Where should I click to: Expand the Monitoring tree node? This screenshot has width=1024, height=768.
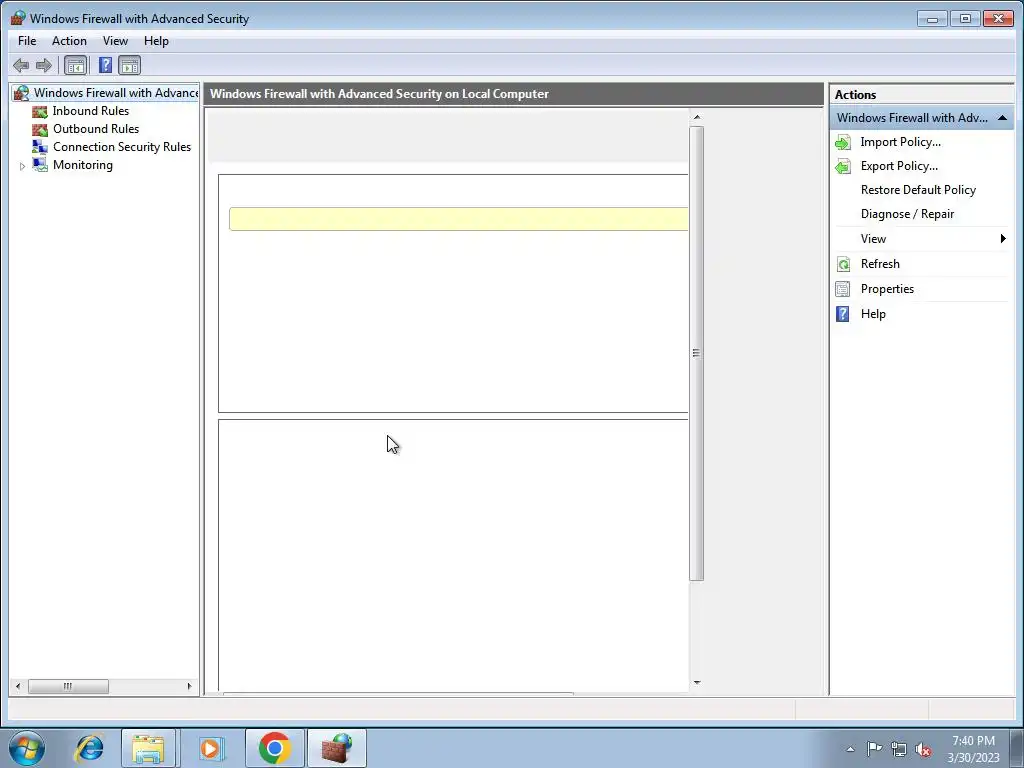(22, 166)
